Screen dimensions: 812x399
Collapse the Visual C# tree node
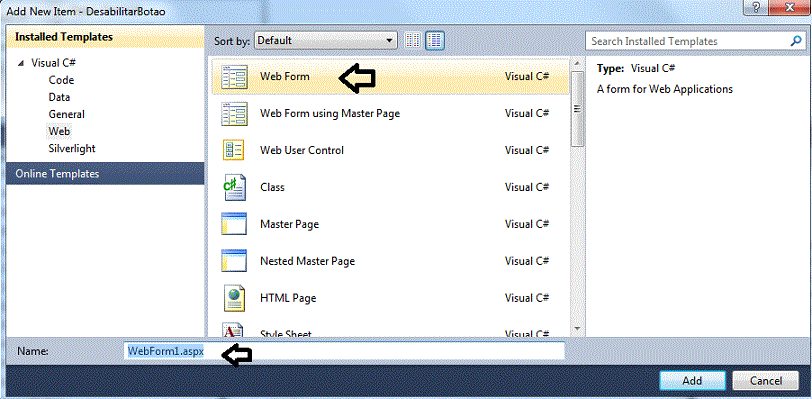(x=21, y=63)
